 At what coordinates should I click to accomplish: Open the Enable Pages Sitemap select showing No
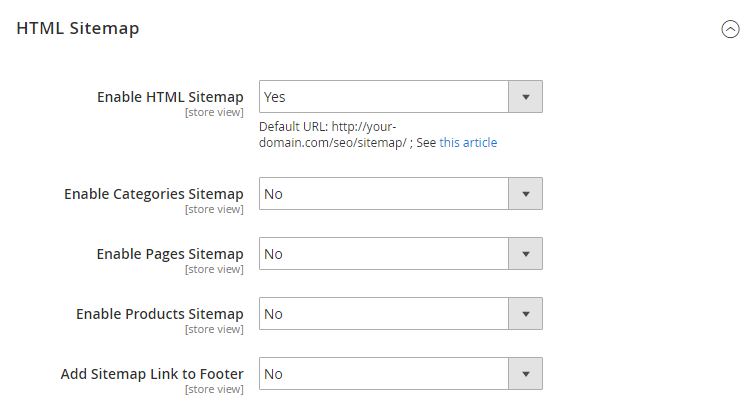pos(401,254)
